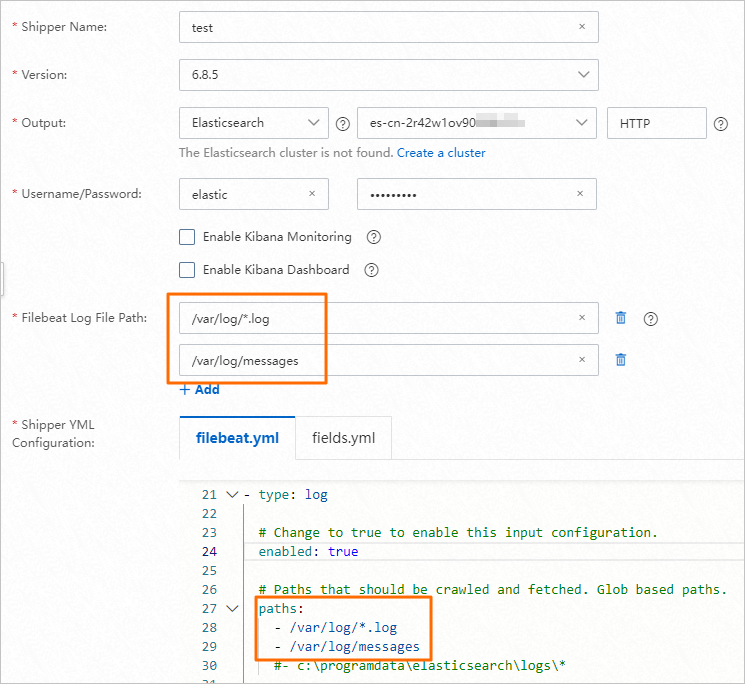Enable Kibana Monitoring checkbox
The image size is (745, 684).
187,237
